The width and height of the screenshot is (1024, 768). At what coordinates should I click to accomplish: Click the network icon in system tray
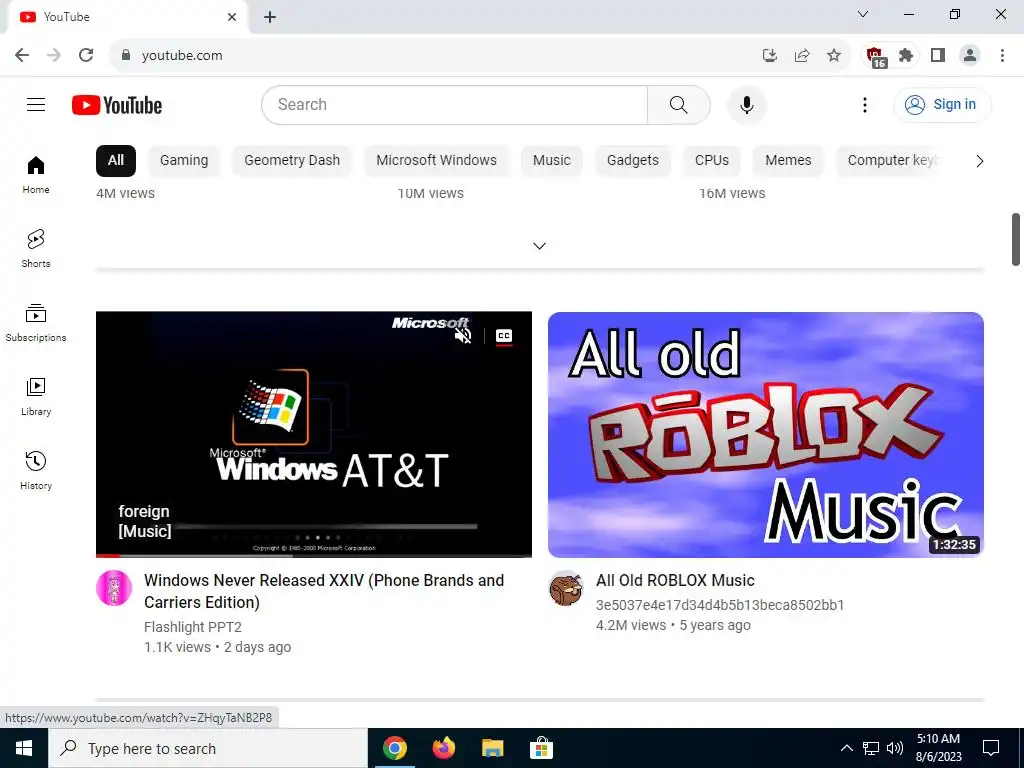(871, 748)
